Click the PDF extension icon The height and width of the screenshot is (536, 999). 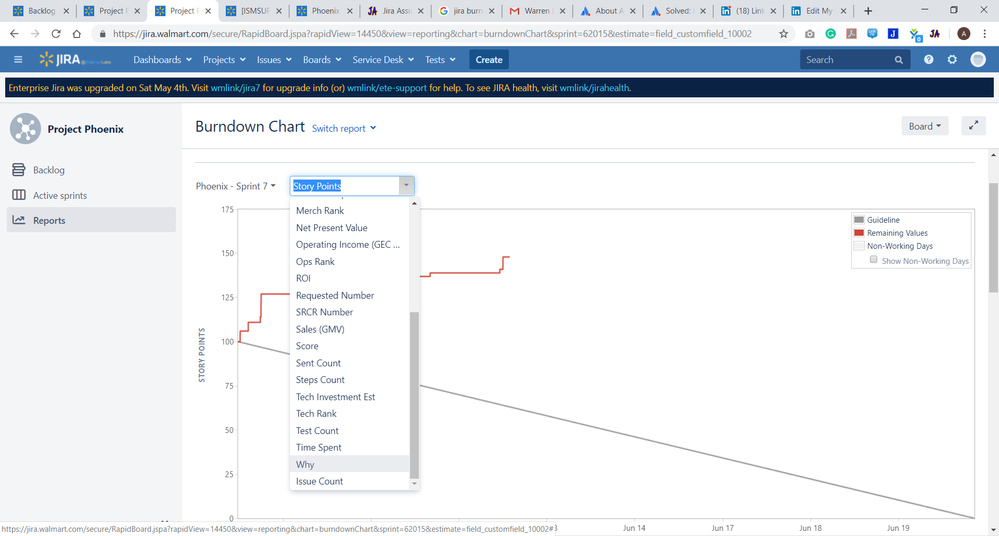[x=851, y=34]
